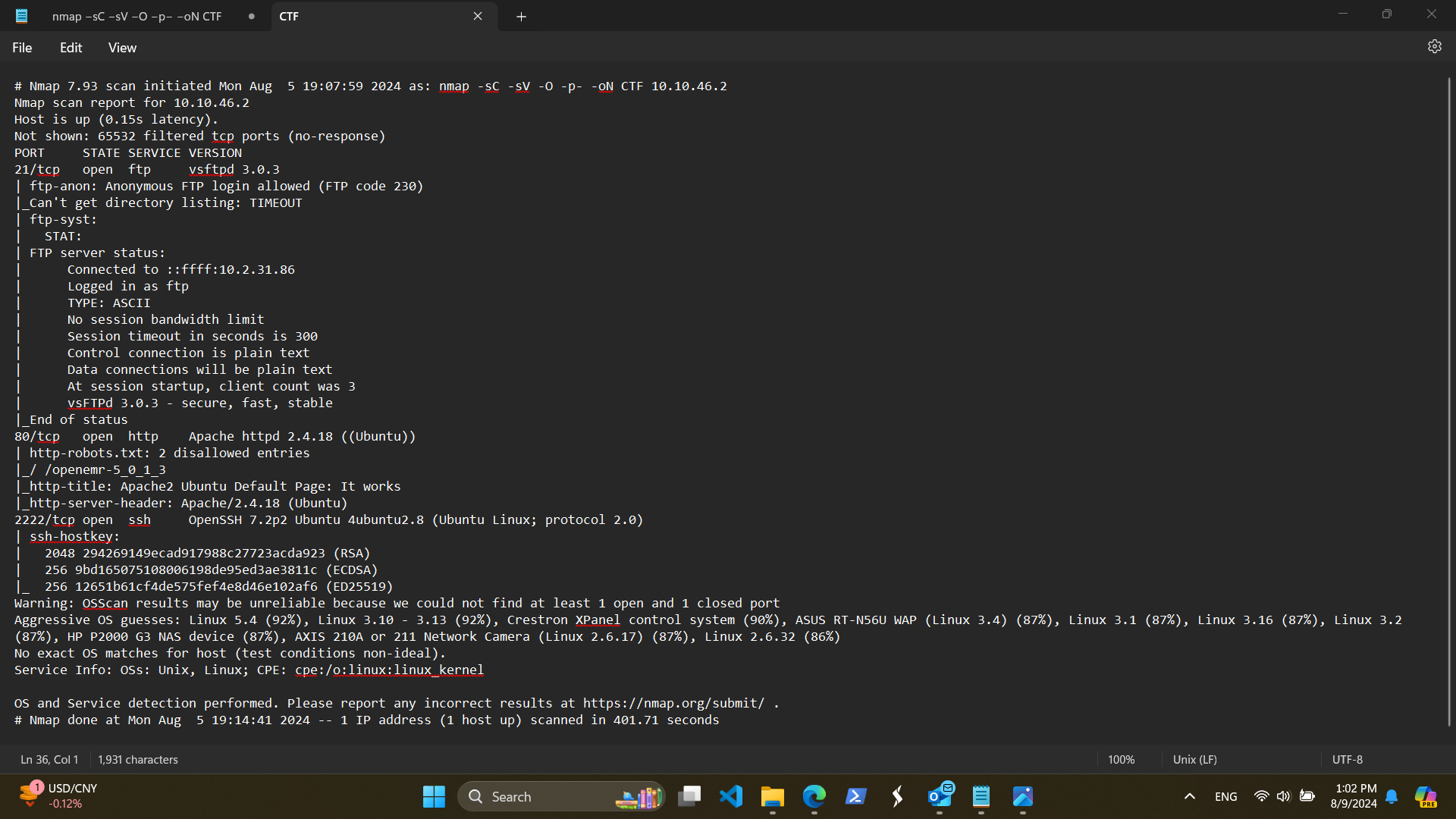Click 'Session timeout in seconds is 300' line
The height and width of the screenshot is (819, 1456).
(192, 336)
